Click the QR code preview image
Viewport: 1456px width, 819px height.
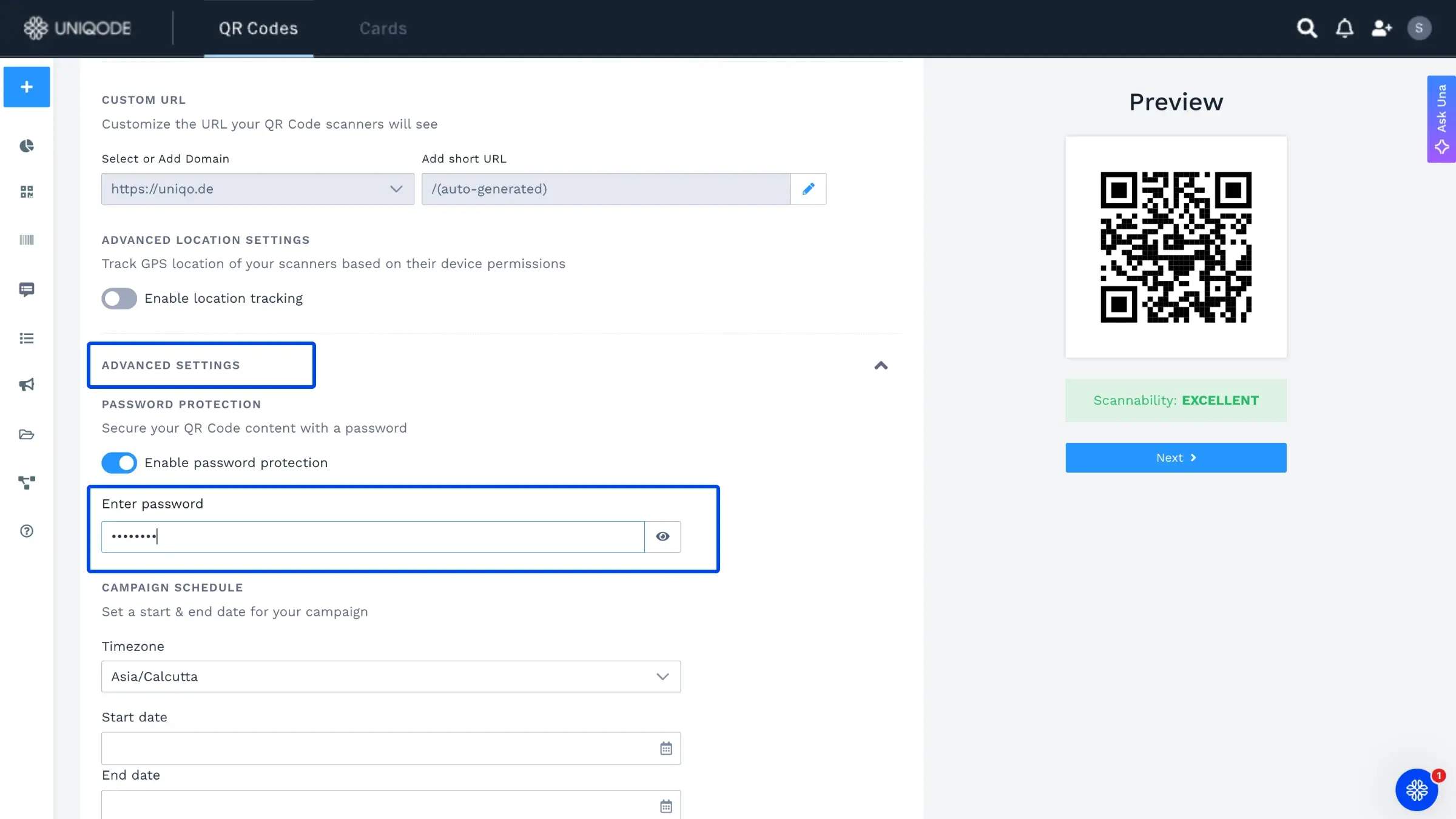(1176, 247)
